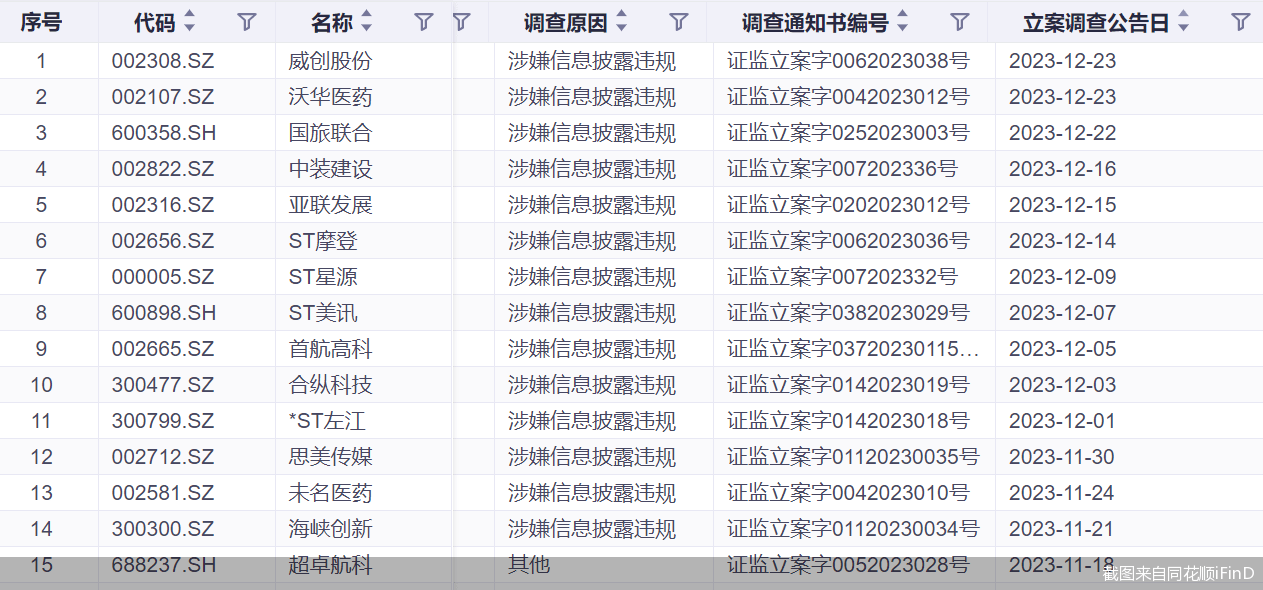Click notice number 证监立案字0252023003号
1263x590 pixels.
tap(848, 133)
